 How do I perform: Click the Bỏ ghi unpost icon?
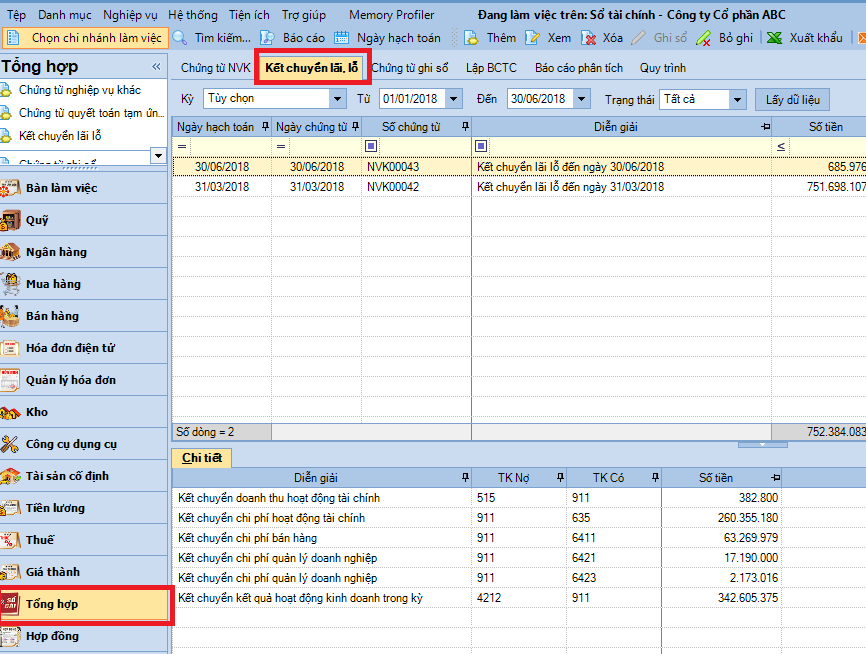pyautogui.click(x=704, y=38)
